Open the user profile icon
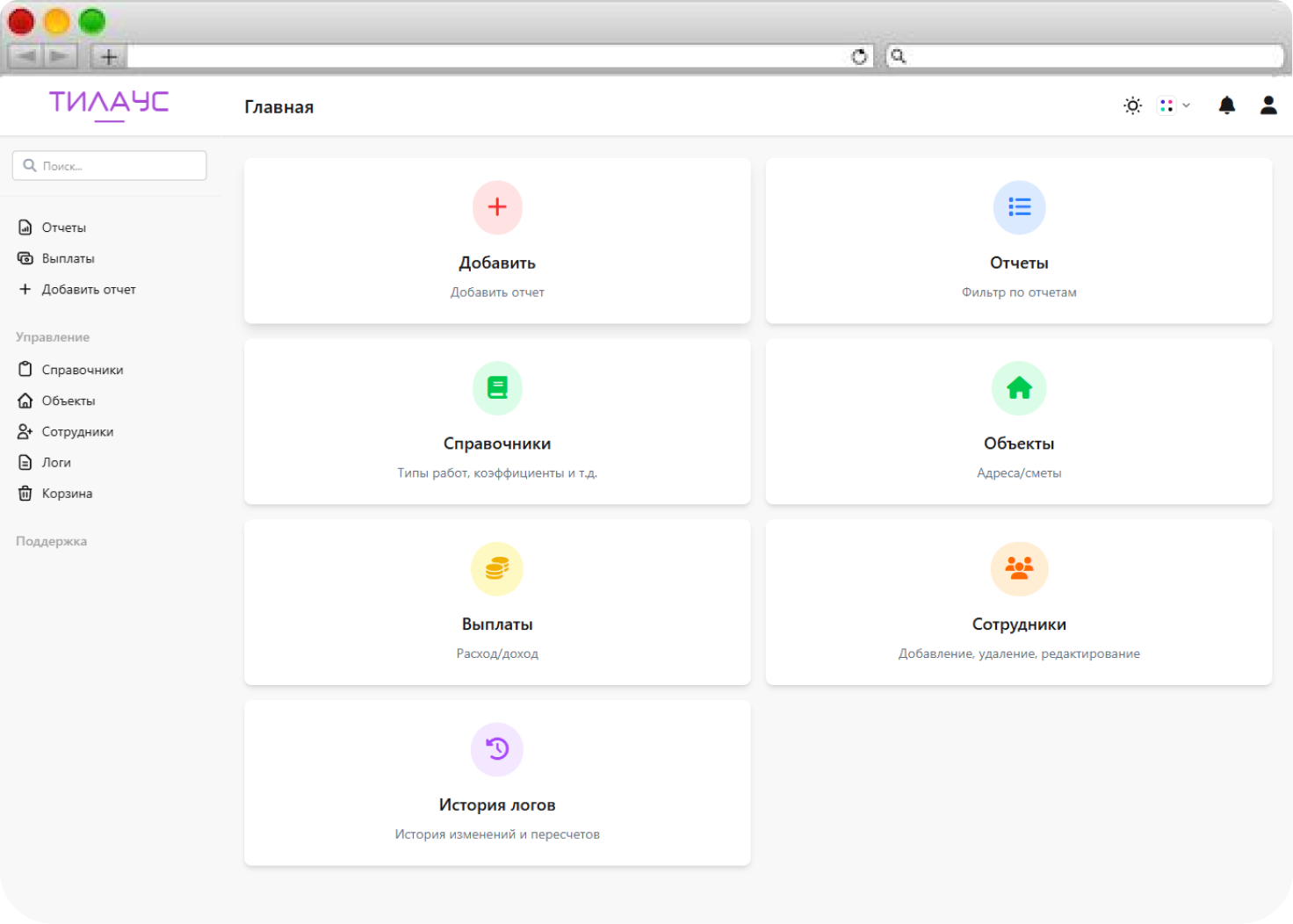The image size is (1293, 924). coord(1268,105)
